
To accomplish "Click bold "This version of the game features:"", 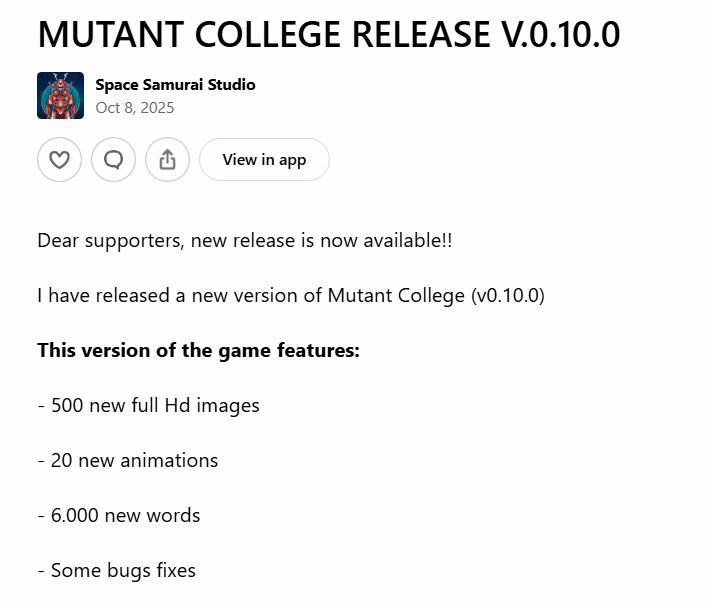I will (198, 351).
